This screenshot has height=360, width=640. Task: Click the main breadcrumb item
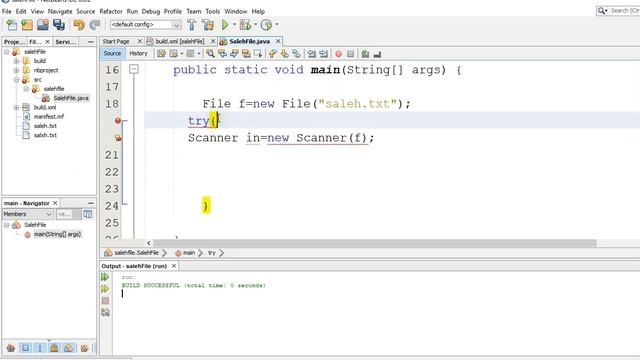click(x=189, y=253)
